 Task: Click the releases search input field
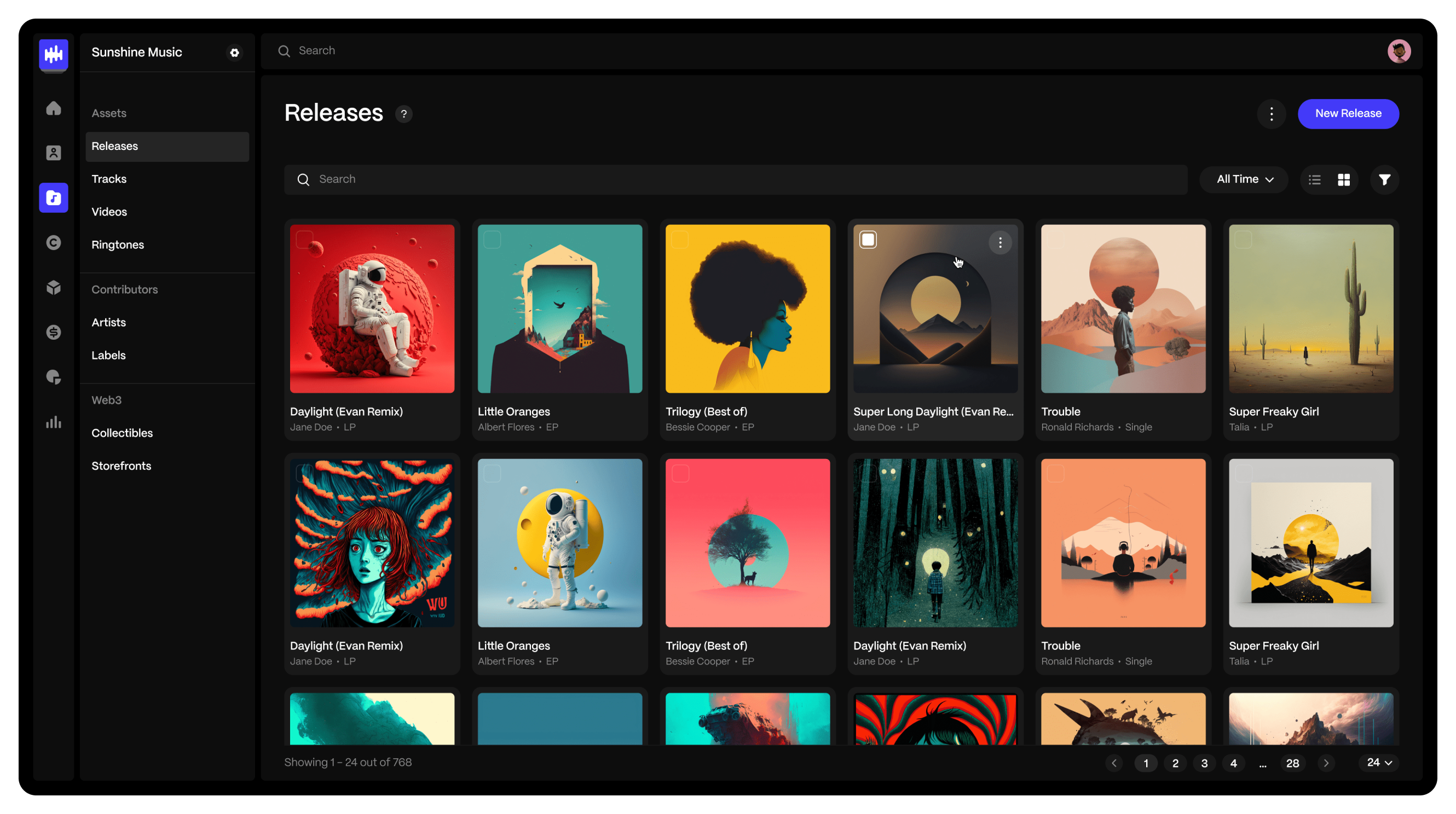(735, 179)
